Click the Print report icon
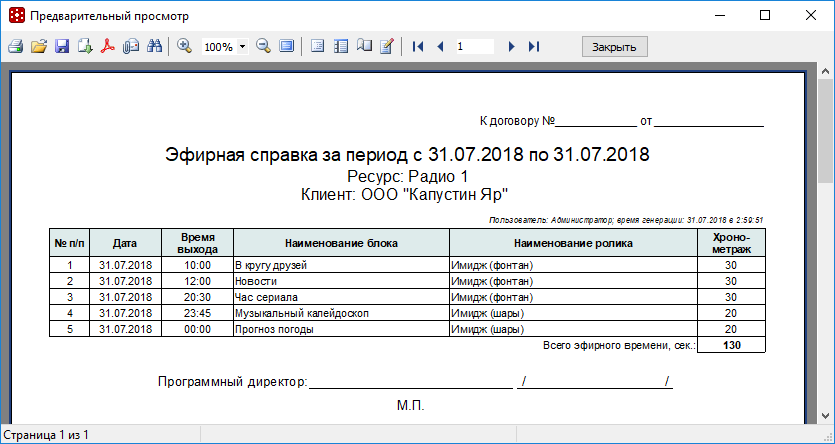This screenshot has height=444, width=835. click(x=15, y=46)
